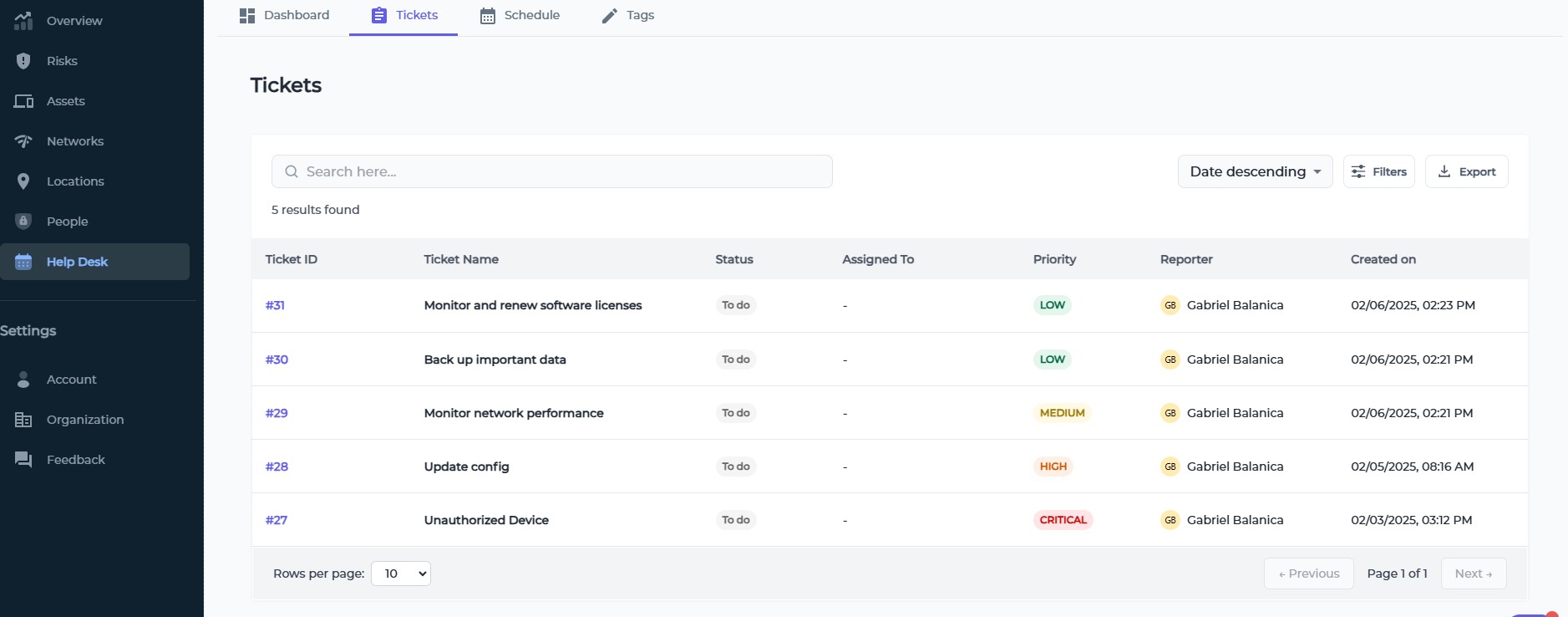This screenshot has width=1568, height=617.
Task: Click the People badge icon
Action: point(23,222)
